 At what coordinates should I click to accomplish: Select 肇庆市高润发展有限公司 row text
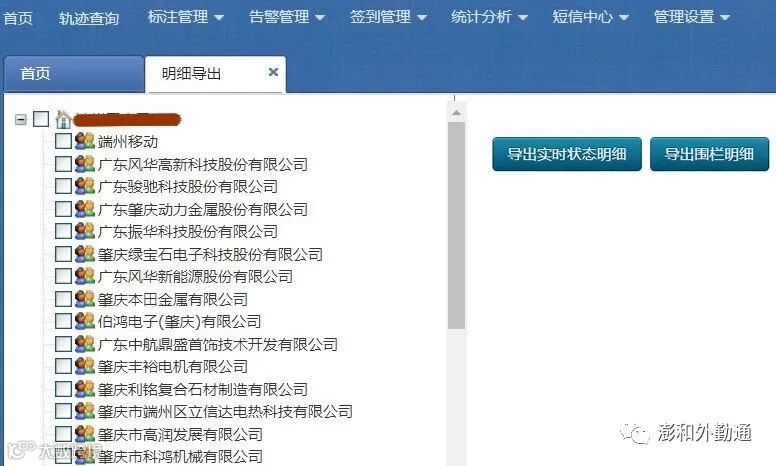(x=180, y=434)
